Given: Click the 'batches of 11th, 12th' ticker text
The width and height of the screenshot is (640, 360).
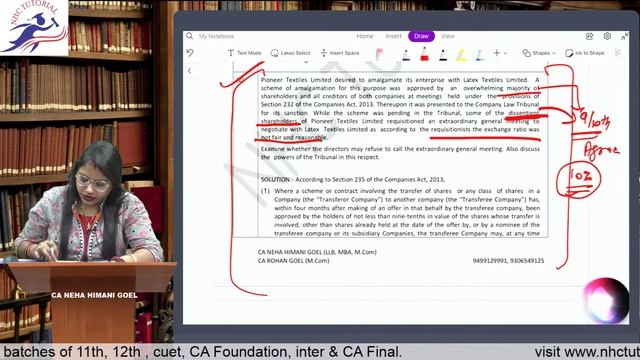Looking at the screenshot, I should (x=72, y=352).
